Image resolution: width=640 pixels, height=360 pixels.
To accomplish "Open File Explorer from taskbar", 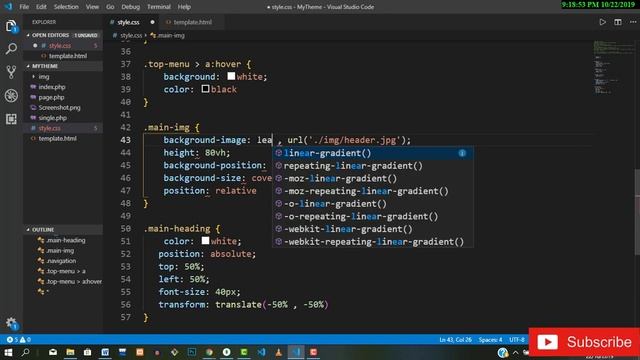I will (70, 352).
